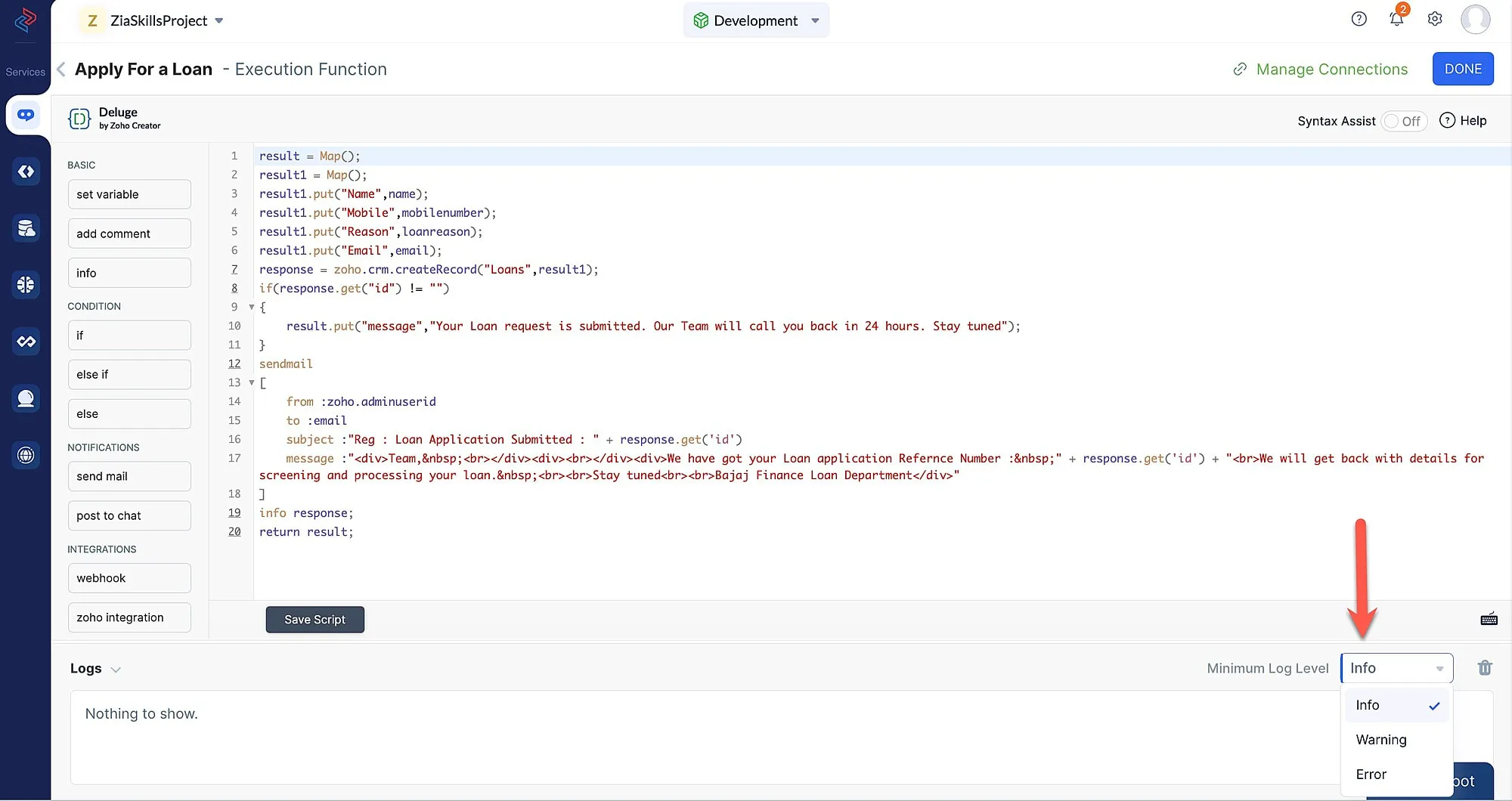Select the chatbot icon in left sidebar

(26, 115)
